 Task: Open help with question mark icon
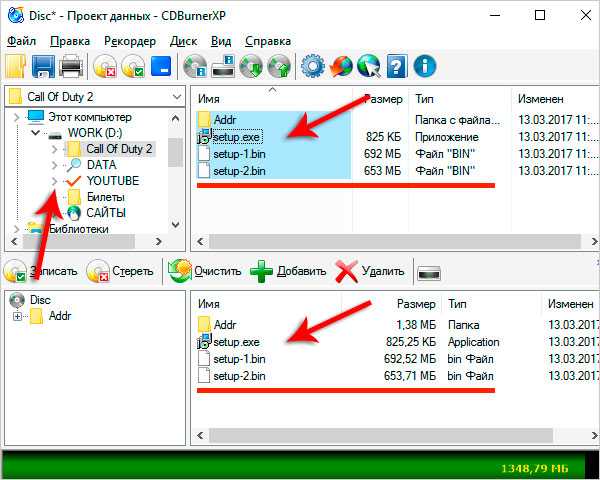point(397,66)
